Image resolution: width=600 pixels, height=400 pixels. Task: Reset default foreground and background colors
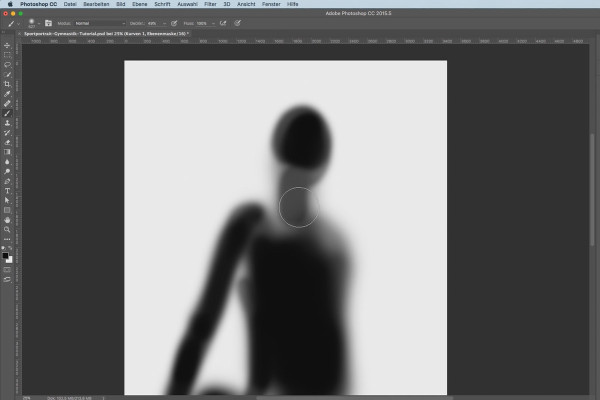3,248
